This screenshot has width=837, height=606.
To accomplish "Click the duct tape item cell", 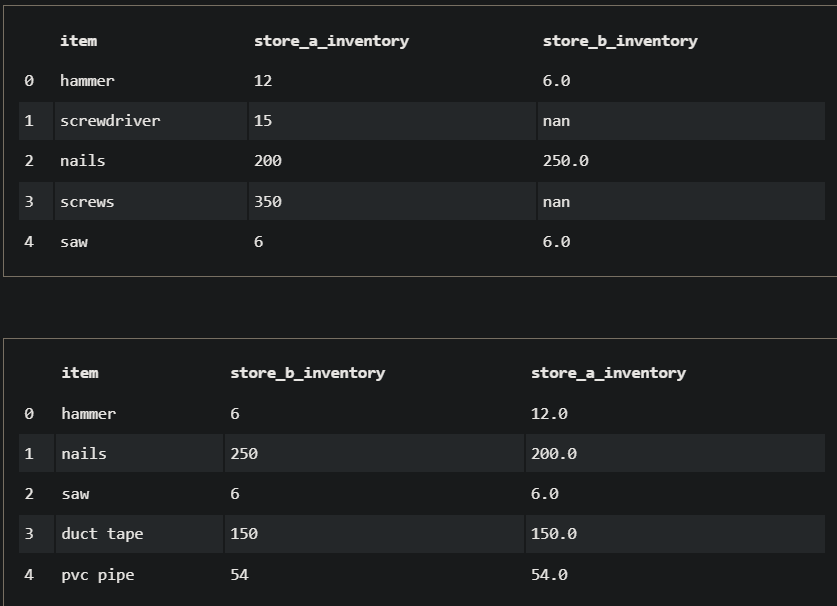I will click(102, 534).
